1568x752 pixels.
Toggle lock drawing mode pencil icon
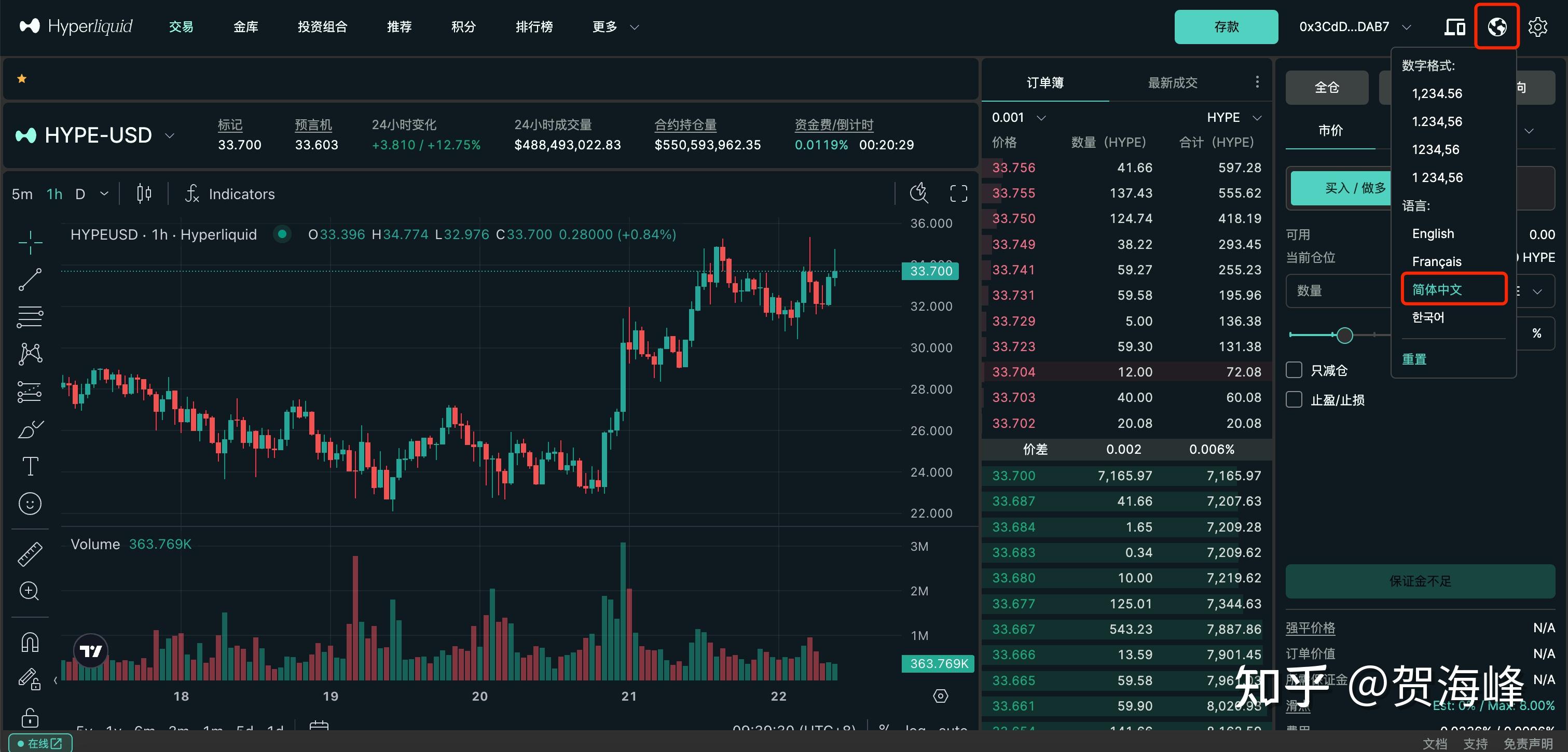29,678
